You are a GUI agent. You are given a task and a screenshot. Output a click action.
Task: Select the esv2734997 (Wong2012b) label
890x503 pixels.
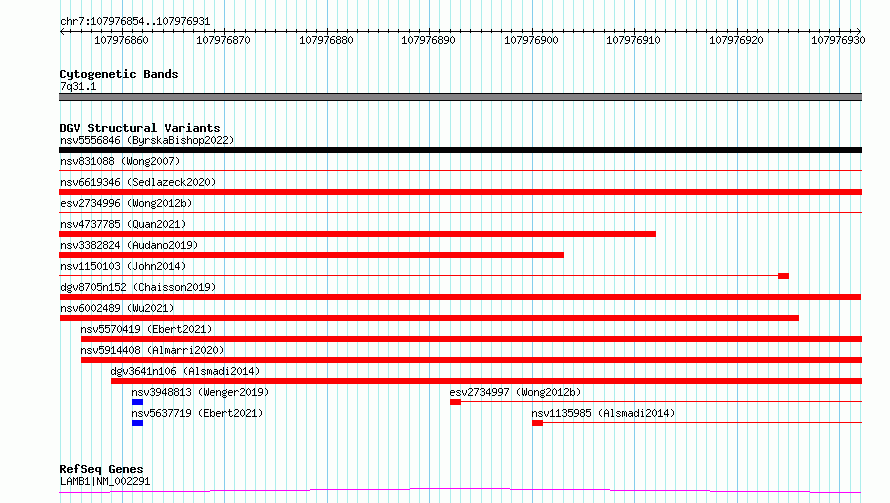pyautogui.click(x=515, y=392)
